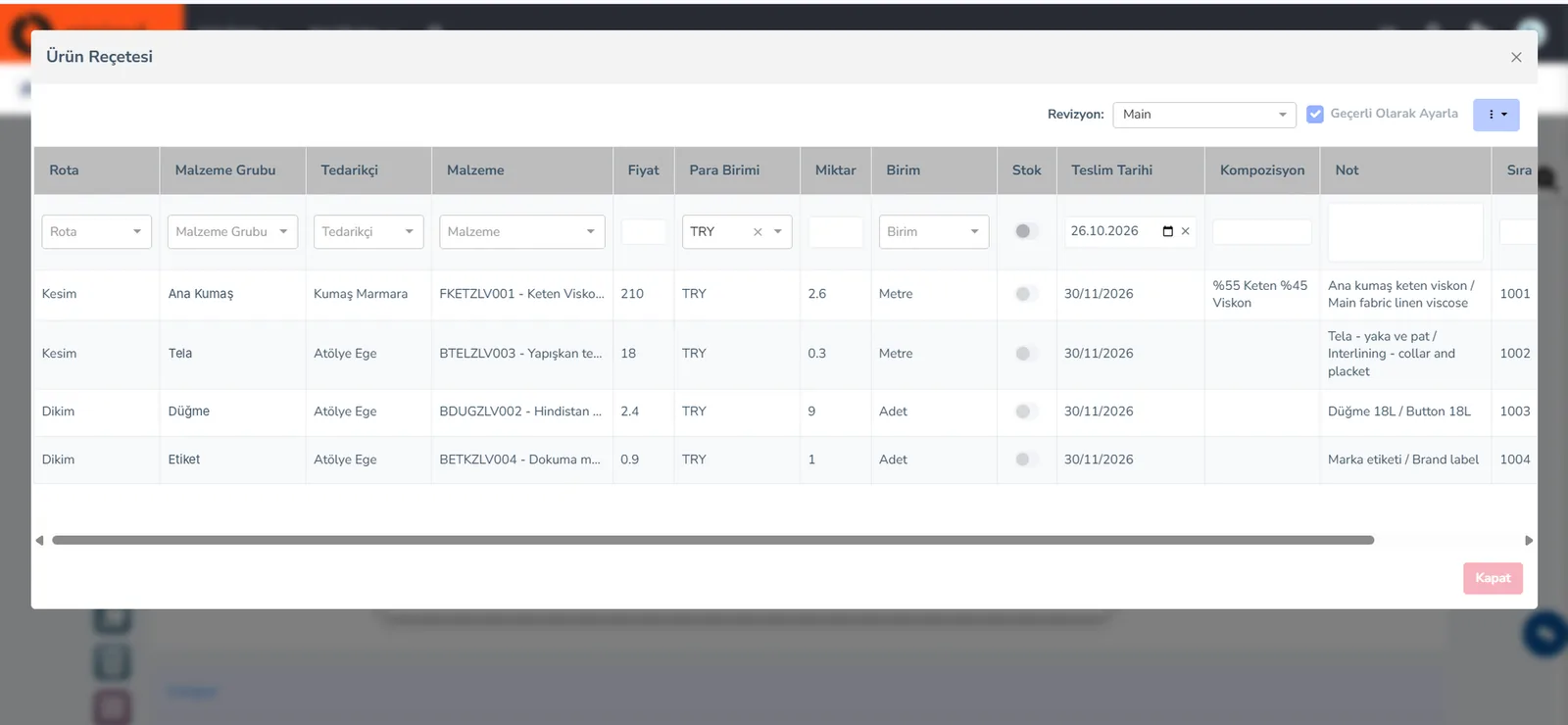The image size is (1568, 725).
Task: Click the Kapat button
Action: 1493,578
